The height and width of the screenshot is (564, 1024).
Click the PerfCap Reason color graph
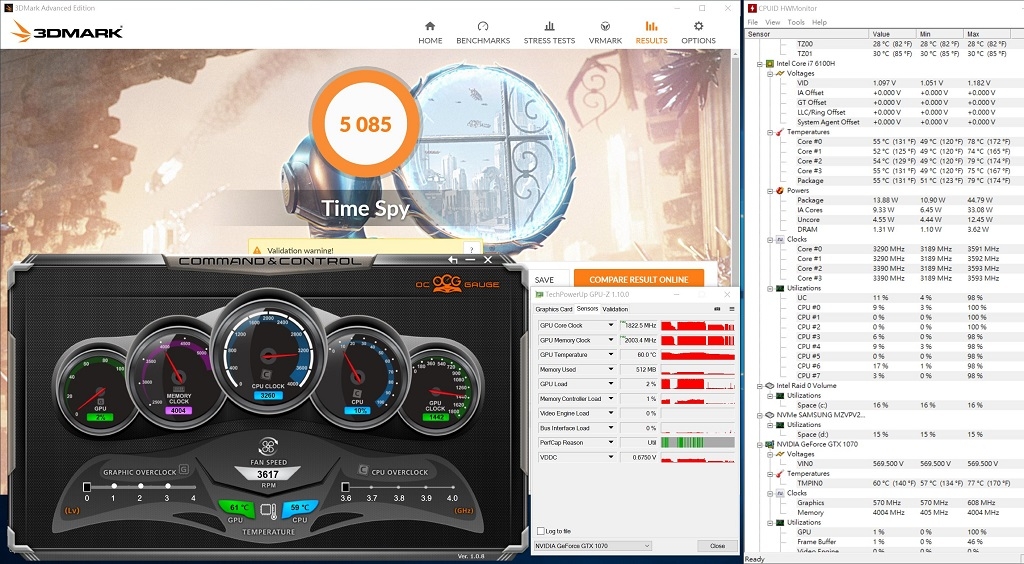pos(698,443)
